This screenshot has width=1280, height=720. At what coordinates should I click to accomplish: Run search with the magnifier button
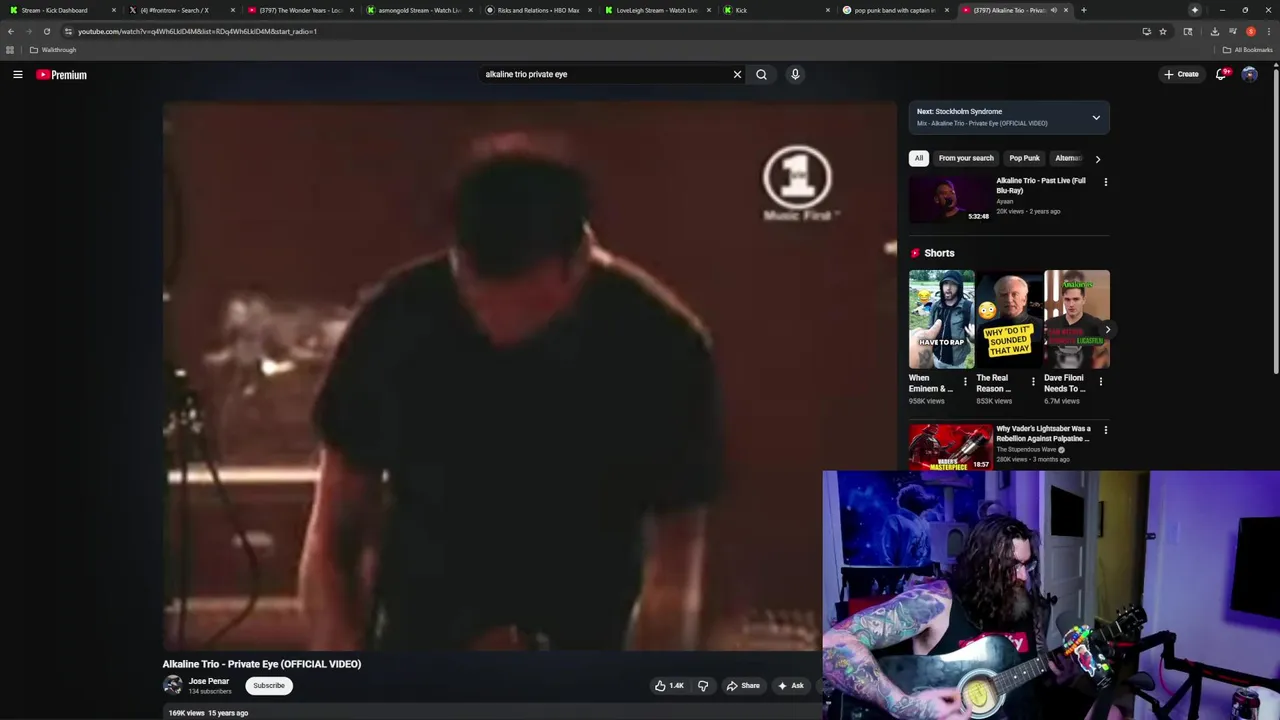pos(761,74)
